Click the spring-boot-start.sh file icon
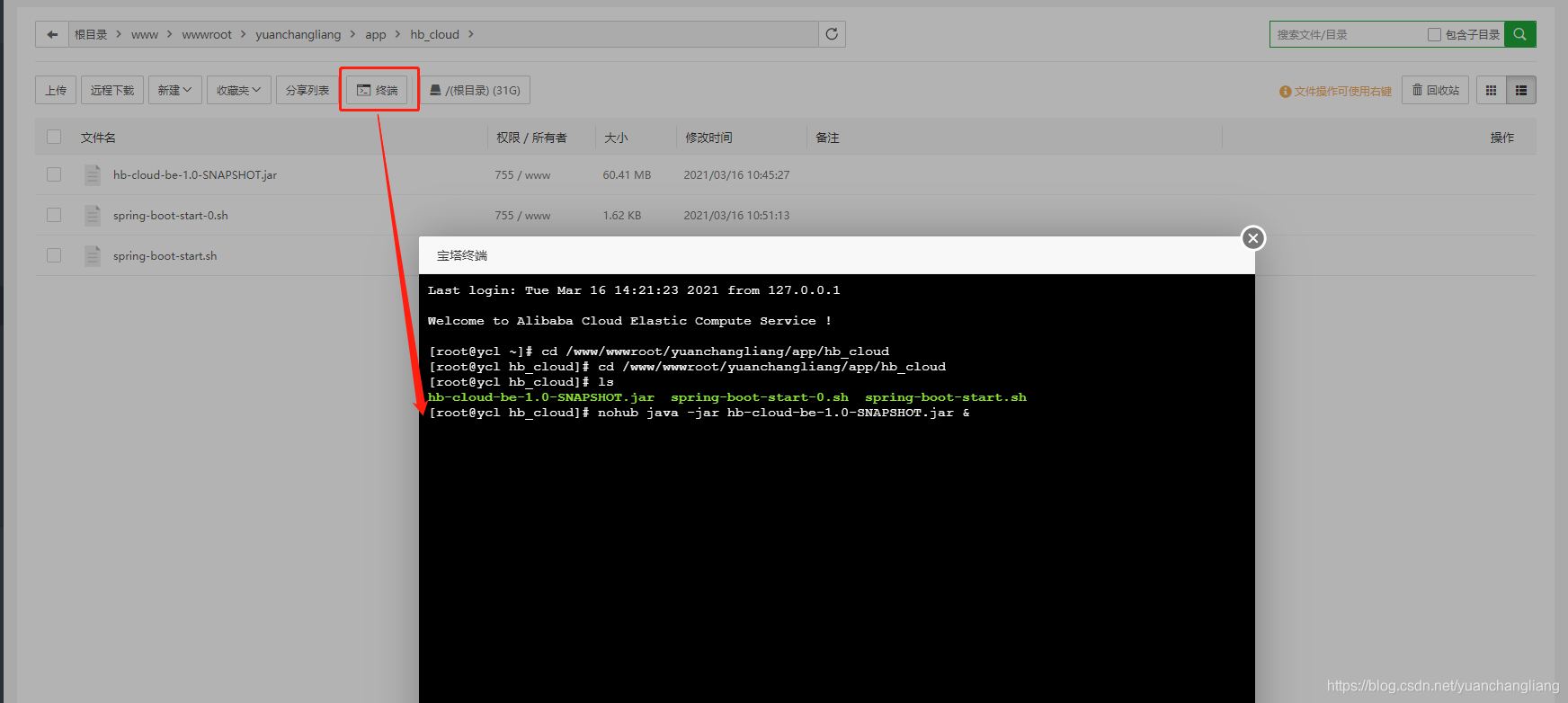The image size is (1568, 703). point(93,255)
